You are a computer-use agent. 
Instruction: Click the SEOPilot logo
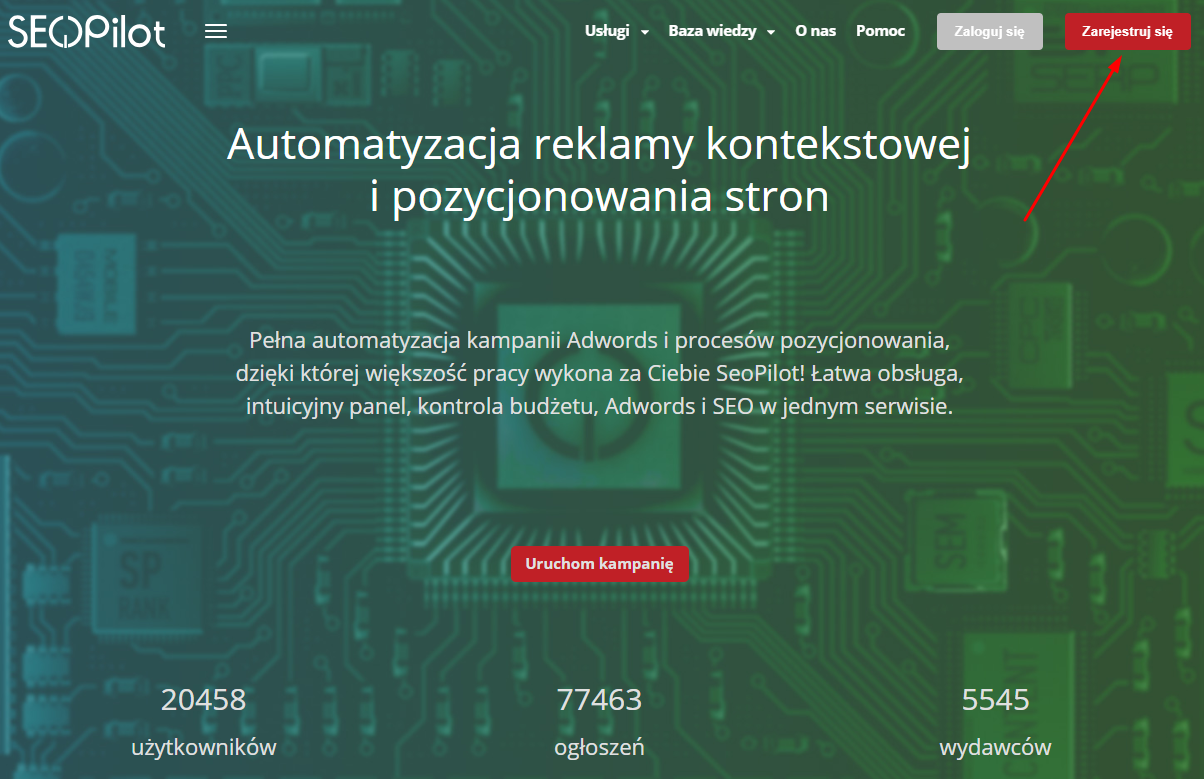pos(87,31)
